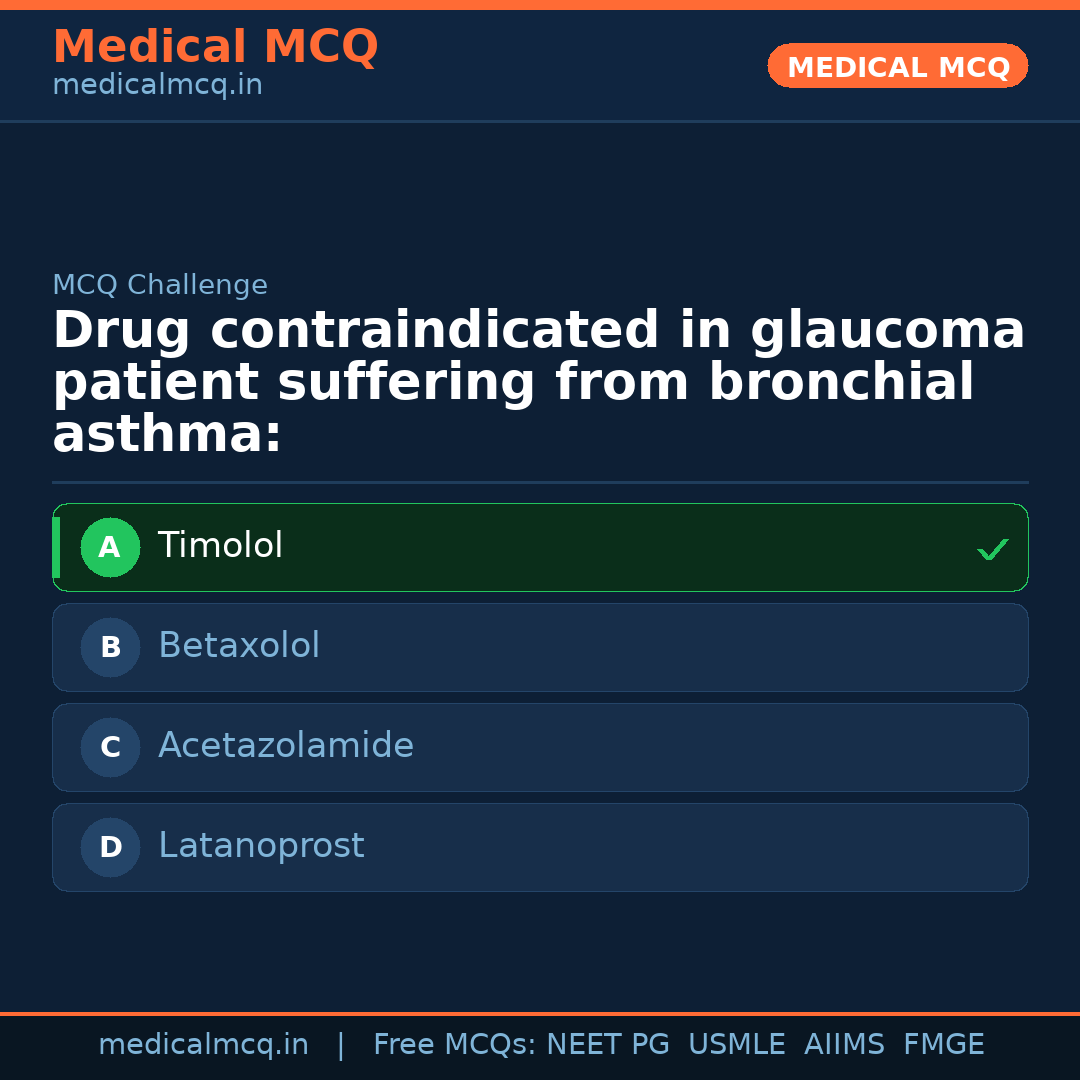
Task: Click the green A option circle
Action: (x=110, y=547)
